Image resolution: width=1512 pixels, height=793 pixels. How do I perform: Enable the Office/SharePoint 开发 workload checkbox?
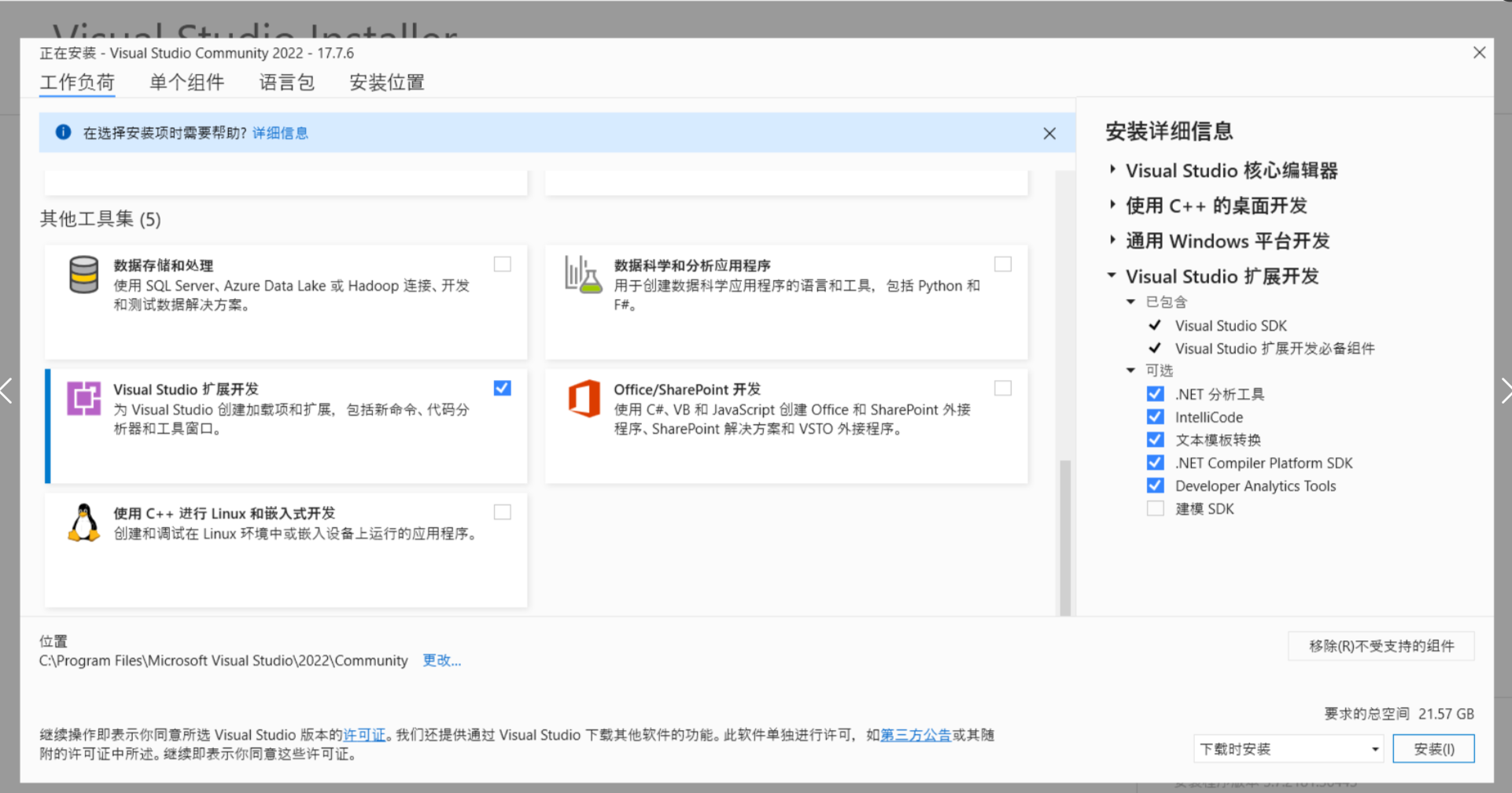click(1003, 388)
